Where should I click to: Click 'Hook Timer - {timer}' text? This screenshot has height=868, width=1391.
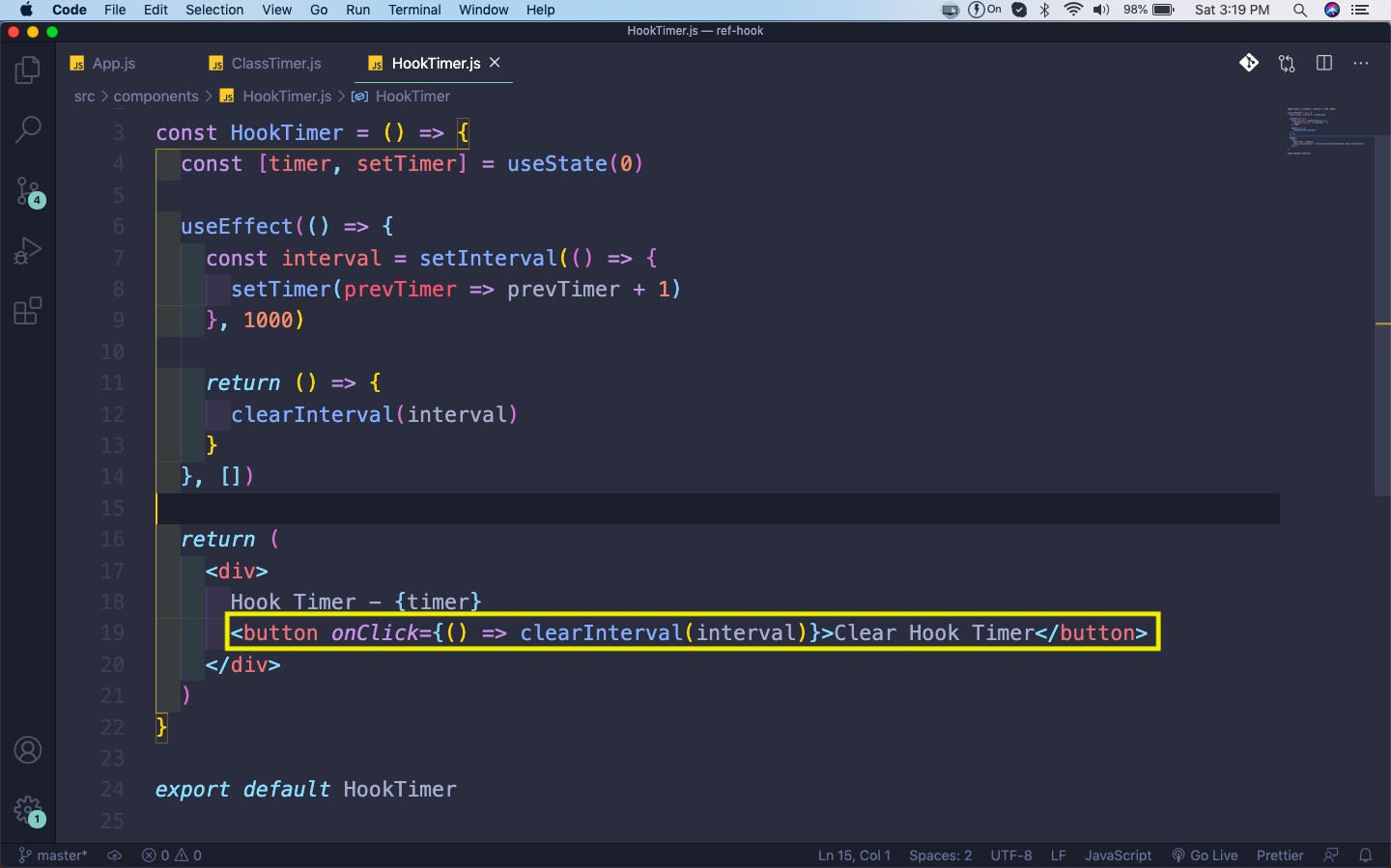point(355,602)
